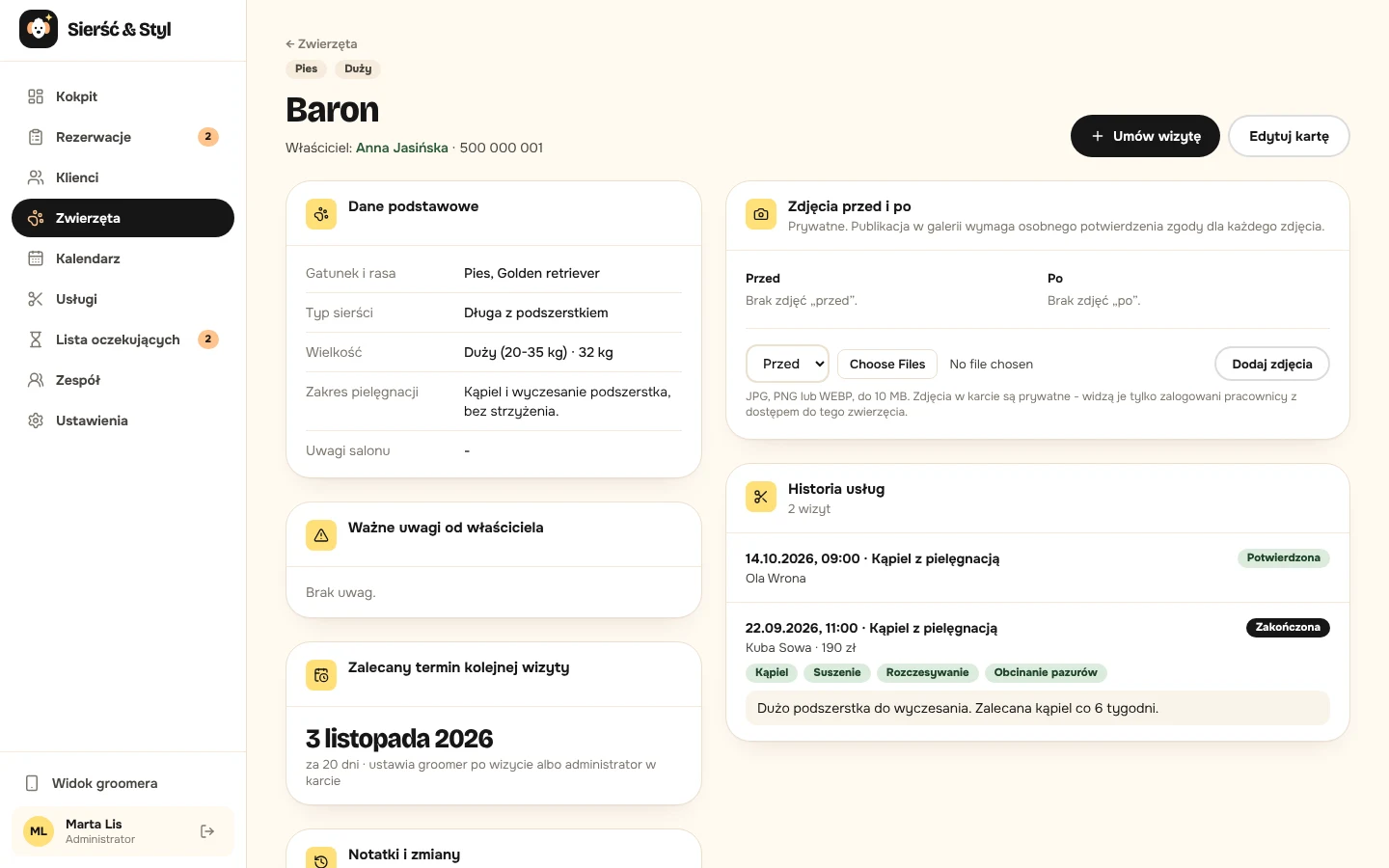Click the Klienci people icon
Viewport: 1389px width, 868px height.
[x=36, y=177]
